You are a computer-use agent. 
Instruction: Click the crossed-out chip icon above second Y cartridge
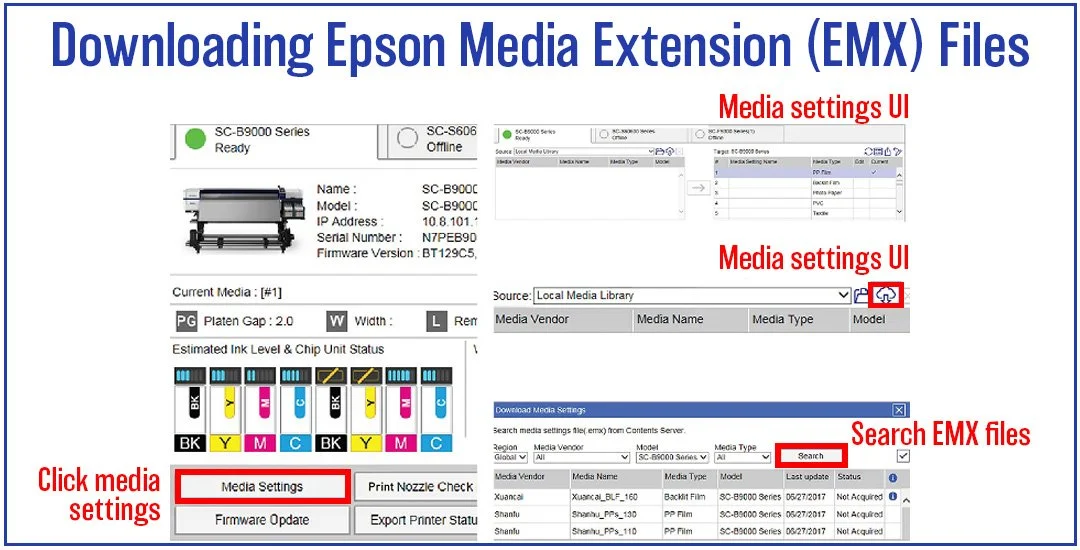366,376
